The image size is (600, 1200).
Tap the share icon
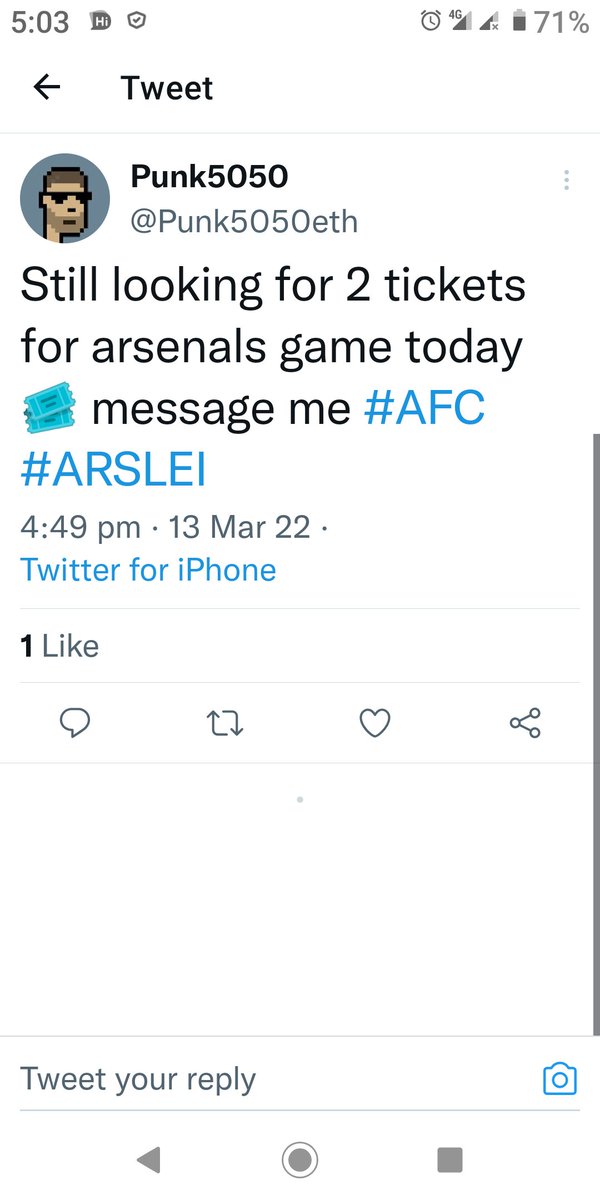tap(525, 722)
